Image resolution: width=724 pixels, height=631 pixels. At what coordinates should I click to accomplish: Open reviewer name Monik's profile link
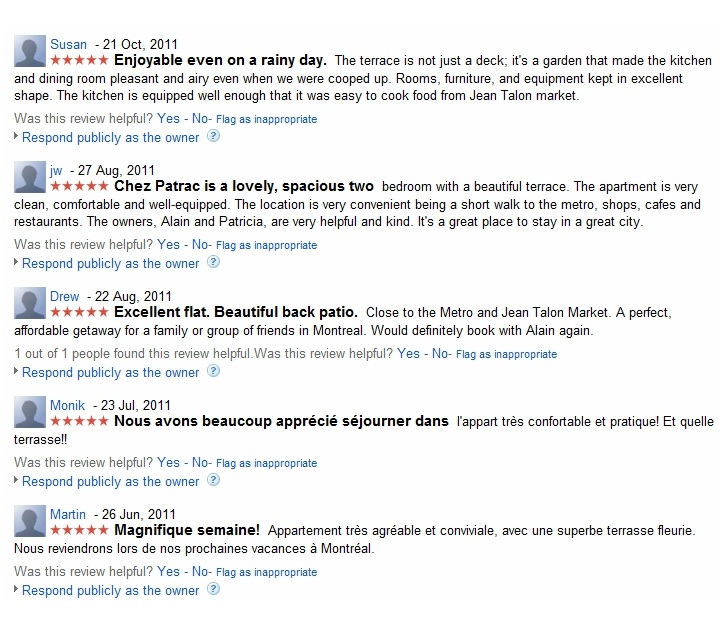pos(68,405)
